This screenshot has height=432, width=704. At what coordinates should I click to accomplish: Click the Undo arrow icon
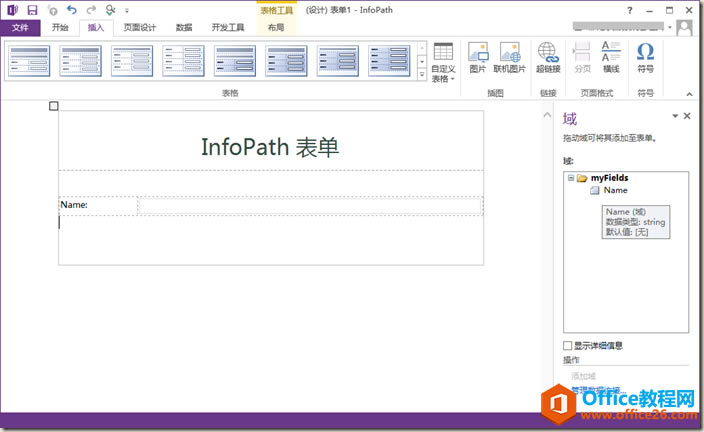coord(71,9)
